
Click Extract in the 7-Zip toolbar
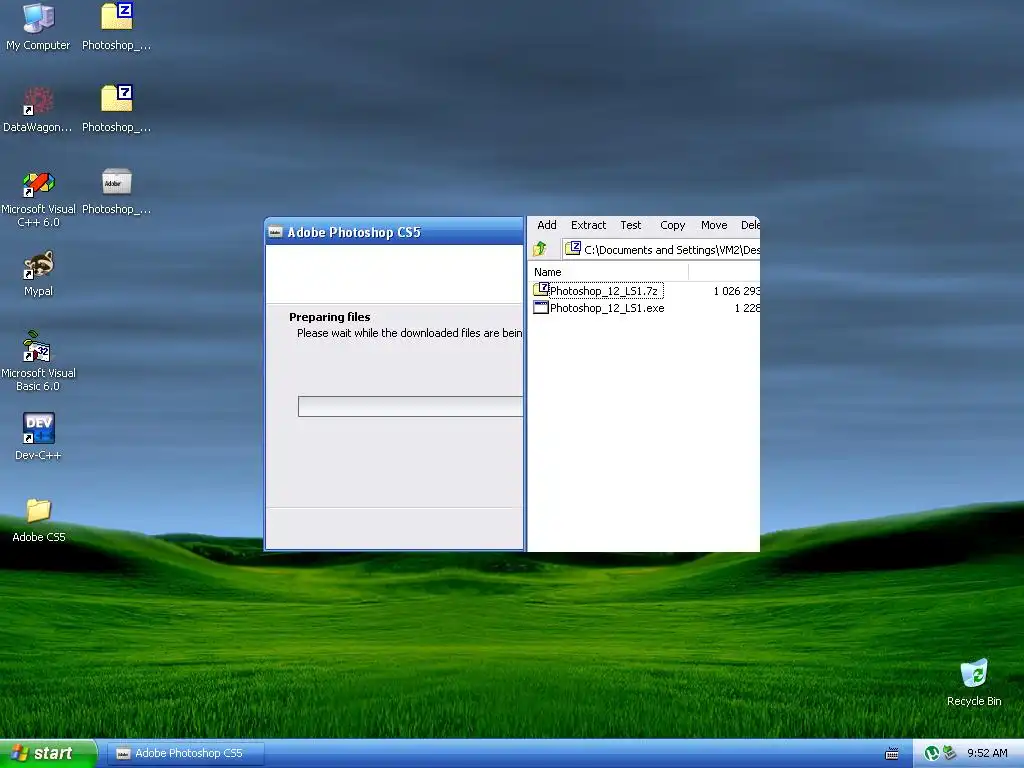click(588, 225)
